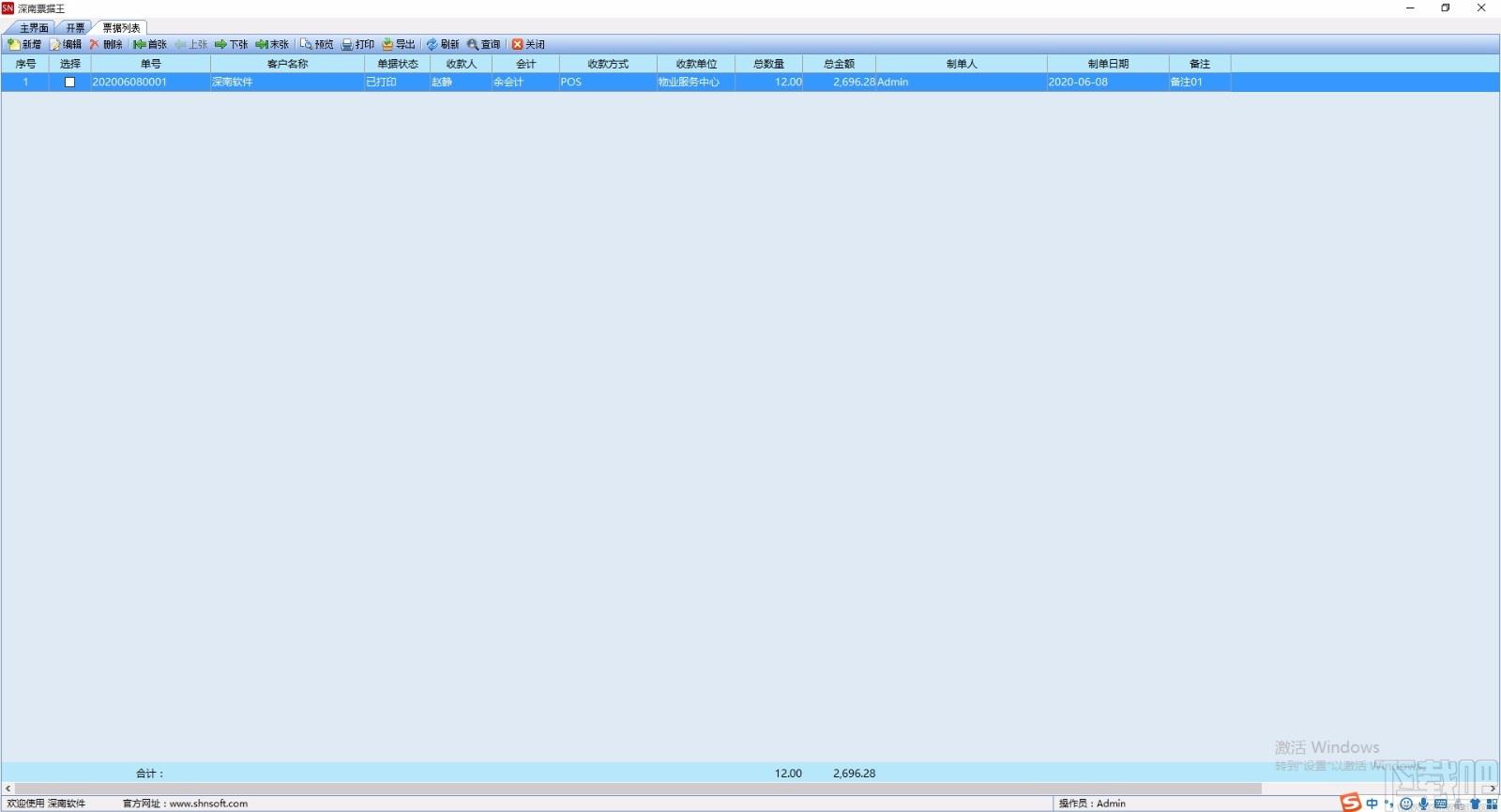
Task: Click the horizontal scrollbar right arrow
Action: [x=1493, y=789]
